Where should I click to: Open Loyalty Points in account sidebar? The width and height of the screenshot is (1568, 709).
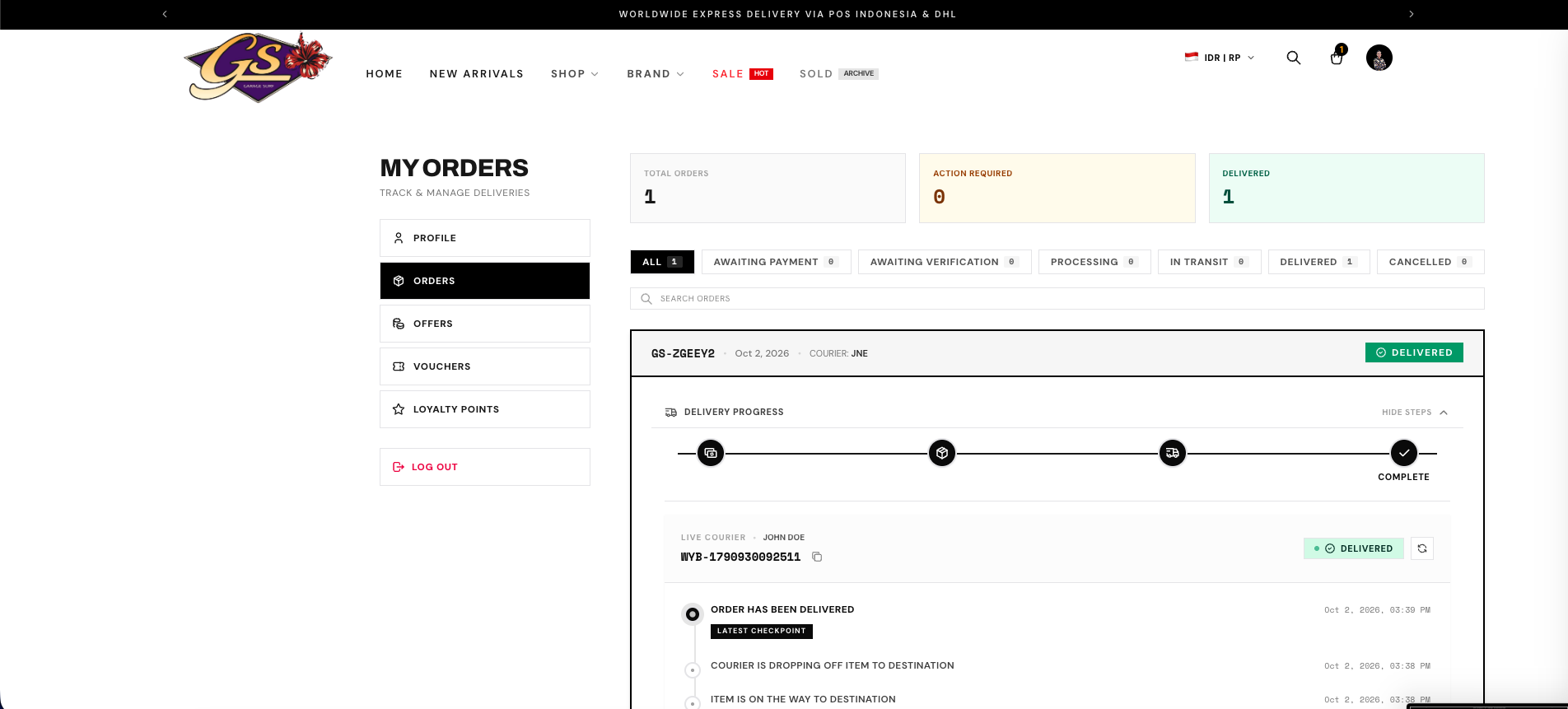485,409
